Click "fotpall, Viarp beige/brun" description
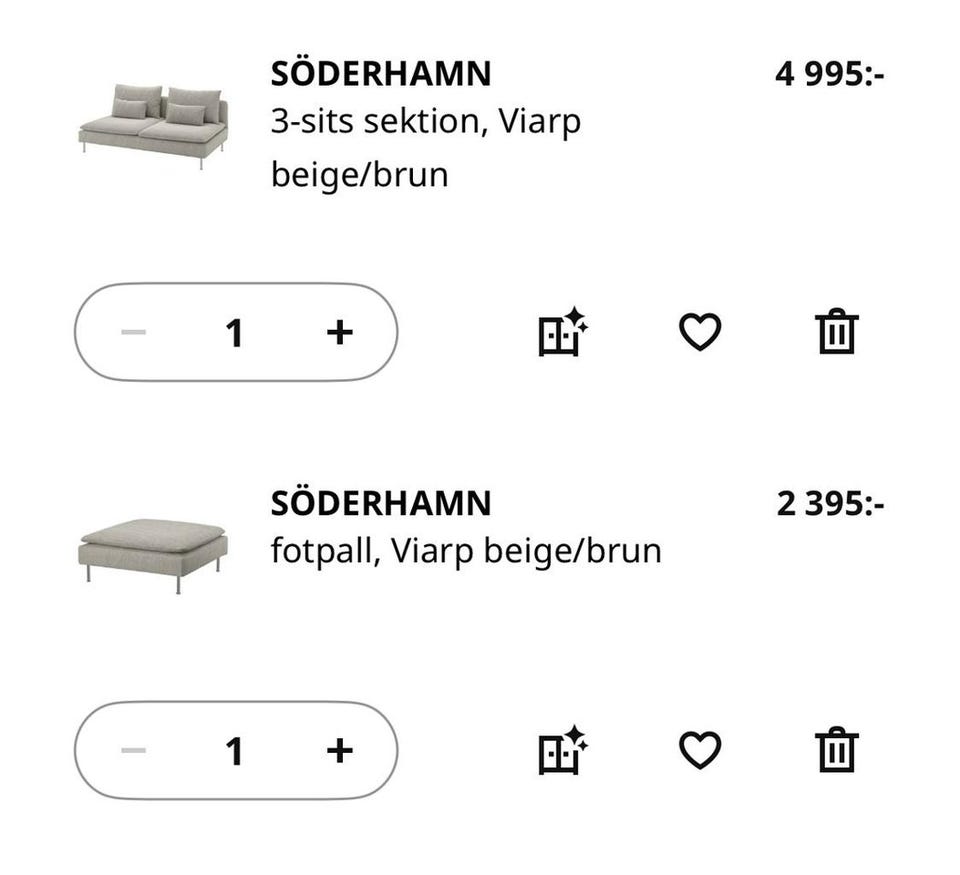Image resolution: width=960 pixels, height=875 pixels. pyautogui.click(x=466, y=550)
